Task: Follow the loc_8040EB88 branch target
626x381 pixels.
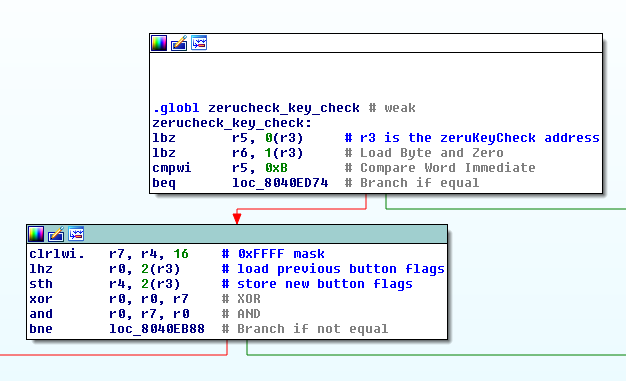Action: click(157, 329)
